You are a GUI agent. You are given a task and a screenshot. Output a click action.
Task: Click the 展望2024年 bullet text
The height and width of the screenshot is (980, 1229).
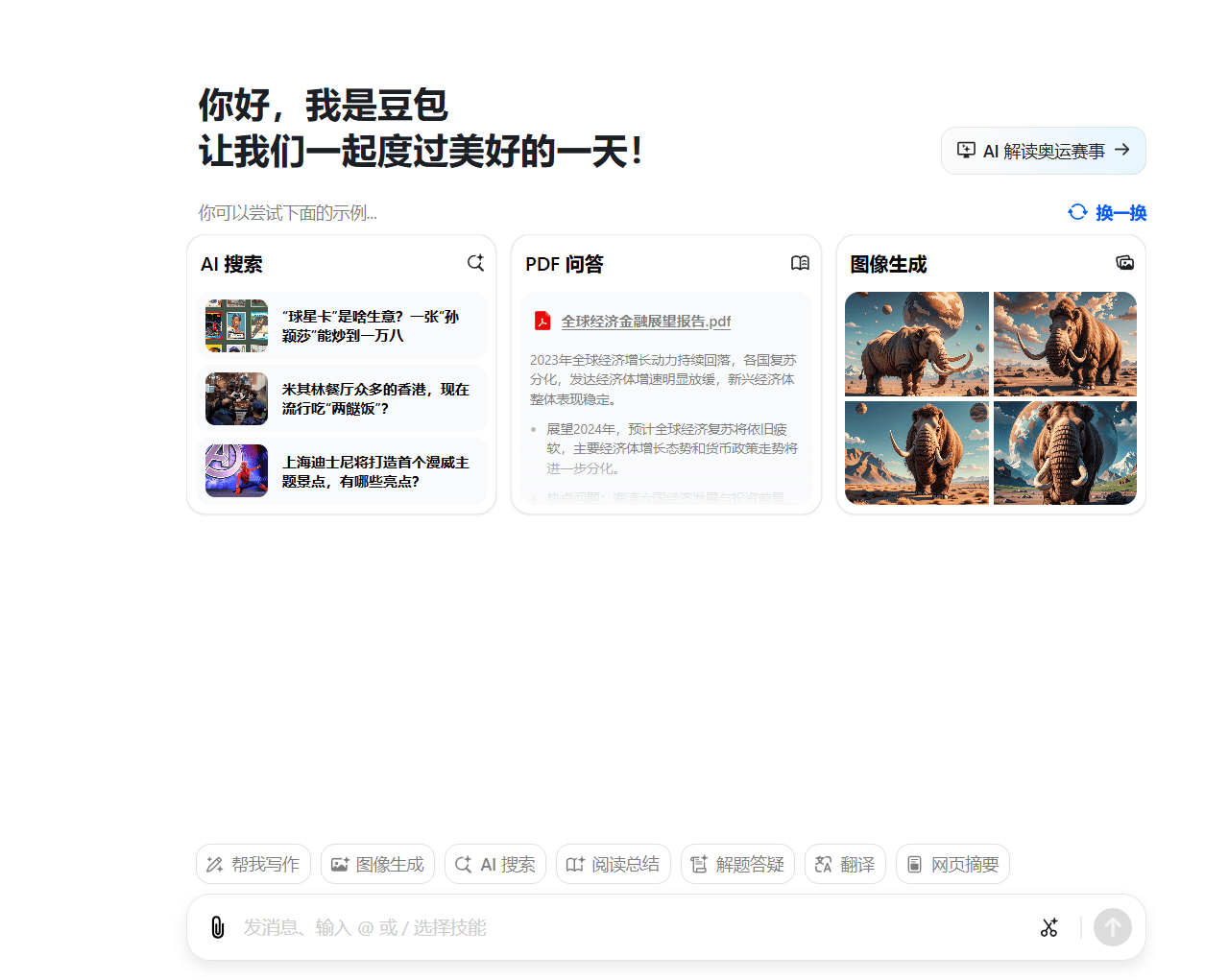(672, 448)
